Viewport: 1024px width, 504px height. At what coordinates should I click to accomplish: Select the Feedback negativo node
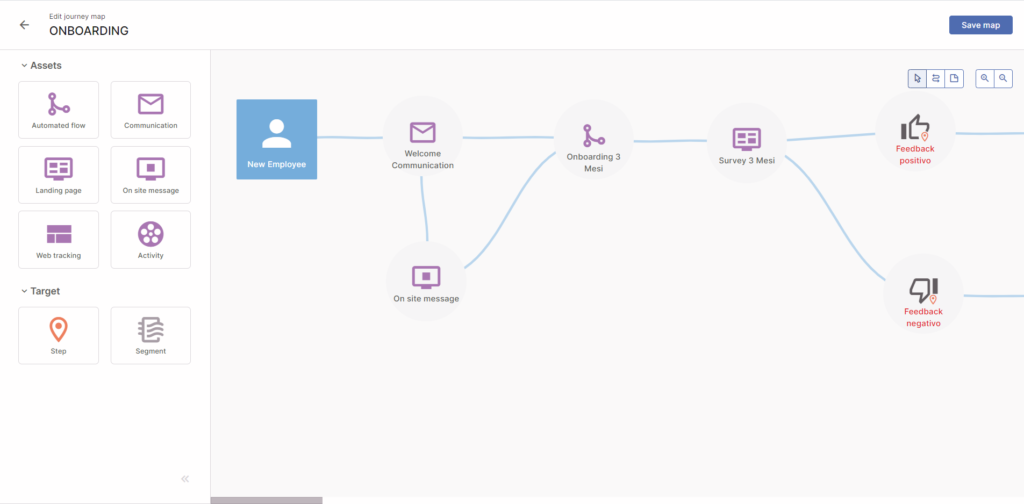(x=923, y=294)
